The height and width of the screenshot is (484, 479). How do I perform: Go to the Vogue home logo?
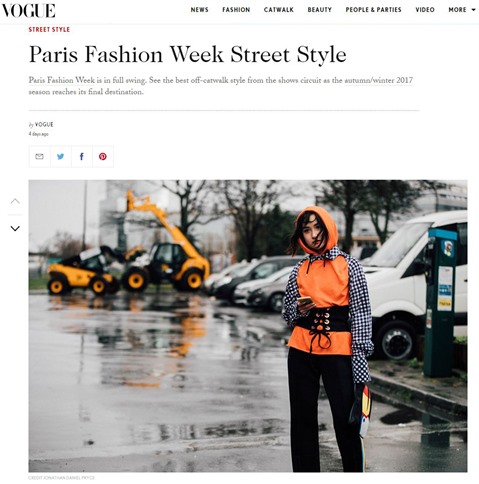click(28, 11)
